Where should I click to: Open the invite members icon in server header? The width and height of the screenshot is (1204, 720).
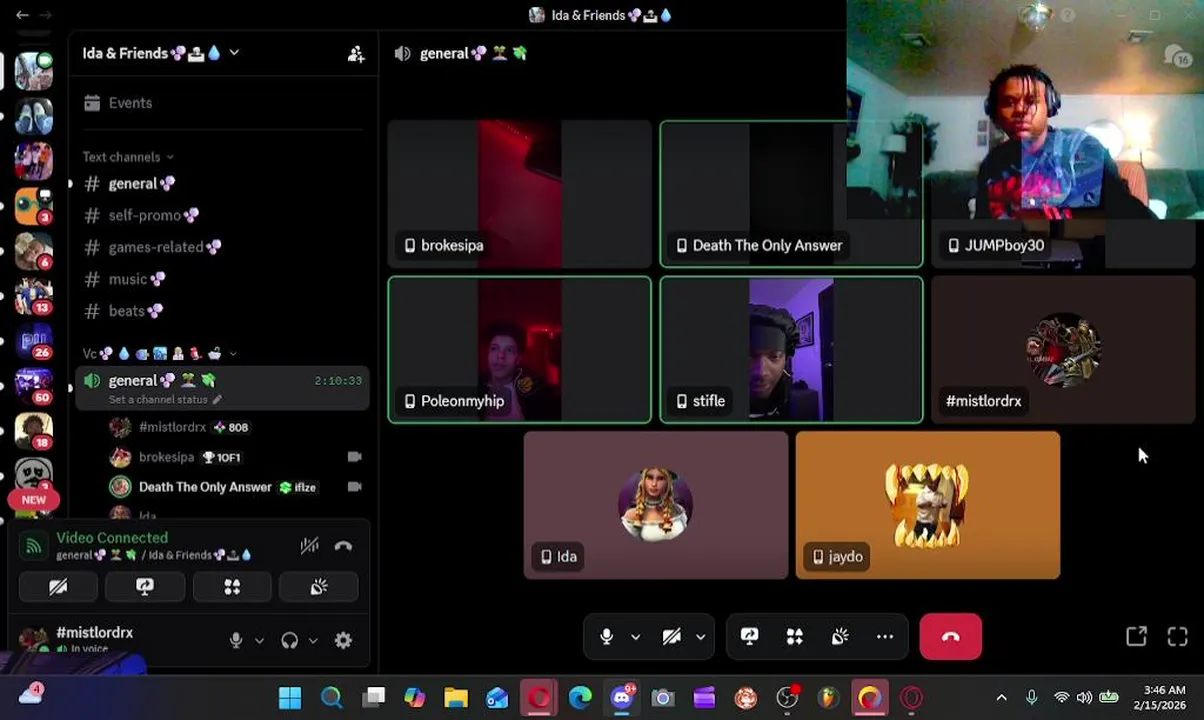[x=356, y=54]
